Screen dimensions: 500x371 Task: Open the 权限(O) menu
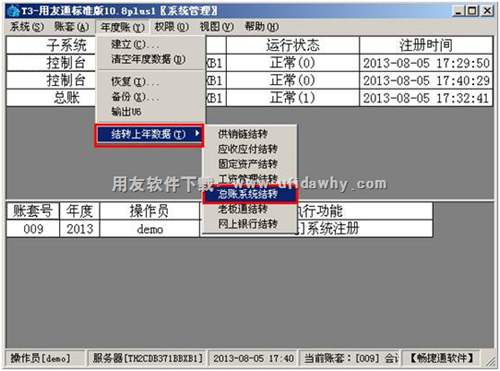tap(171, 27)
